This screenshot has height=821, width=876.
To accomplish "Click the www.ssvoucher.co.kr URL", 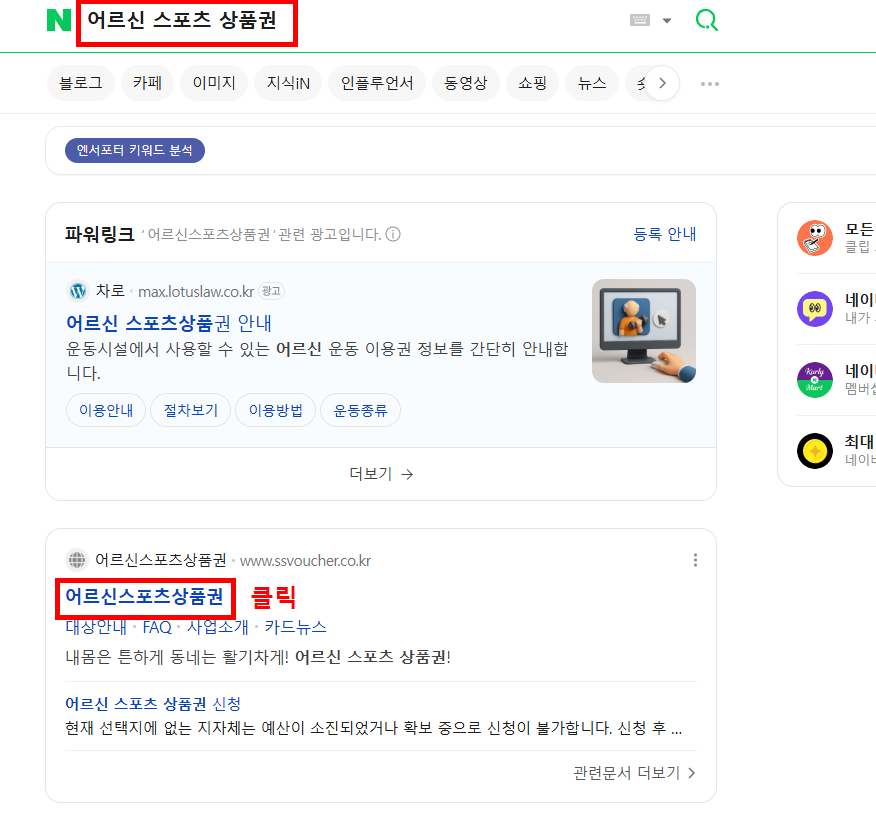I will [x=305, y=560].
